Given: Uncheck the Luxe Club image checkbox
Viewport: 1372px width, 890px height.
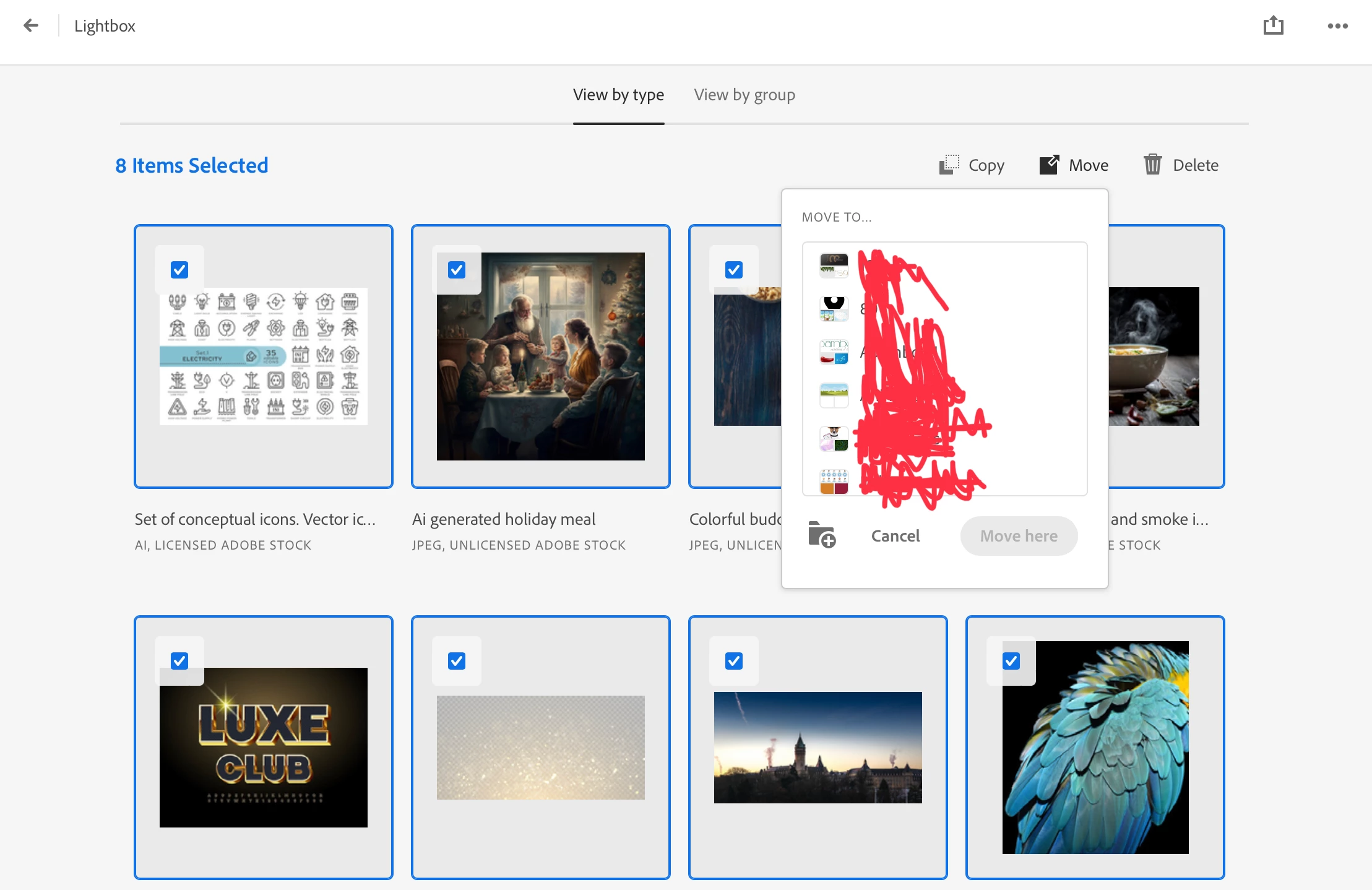Looking at the screenshot, I should (179, 661).
